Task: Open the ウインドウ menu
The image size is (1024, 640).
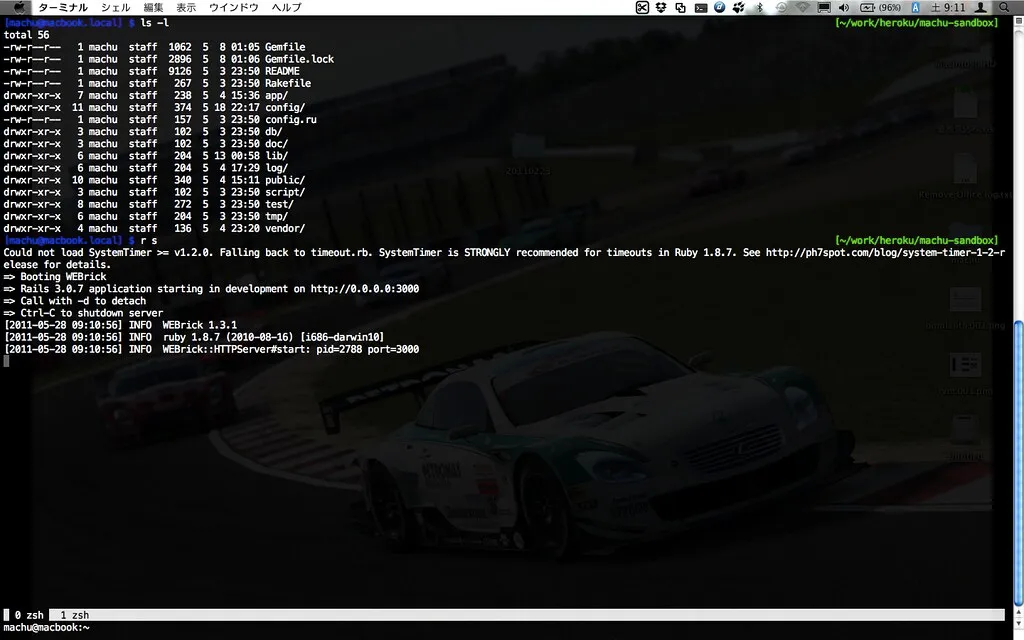Action: tap(234, 7)
